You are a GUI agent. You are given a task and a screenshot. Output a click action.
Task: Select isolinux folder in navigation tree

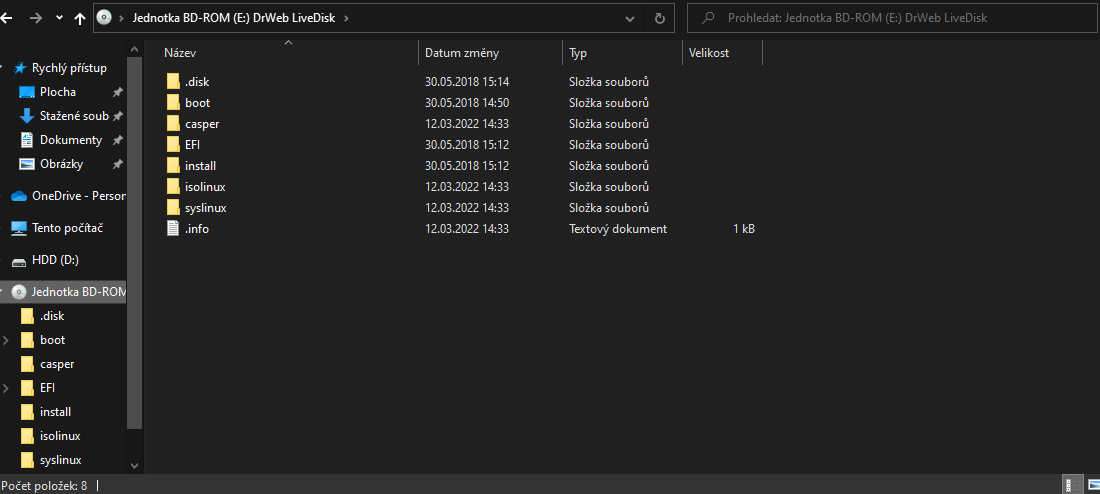59,436
